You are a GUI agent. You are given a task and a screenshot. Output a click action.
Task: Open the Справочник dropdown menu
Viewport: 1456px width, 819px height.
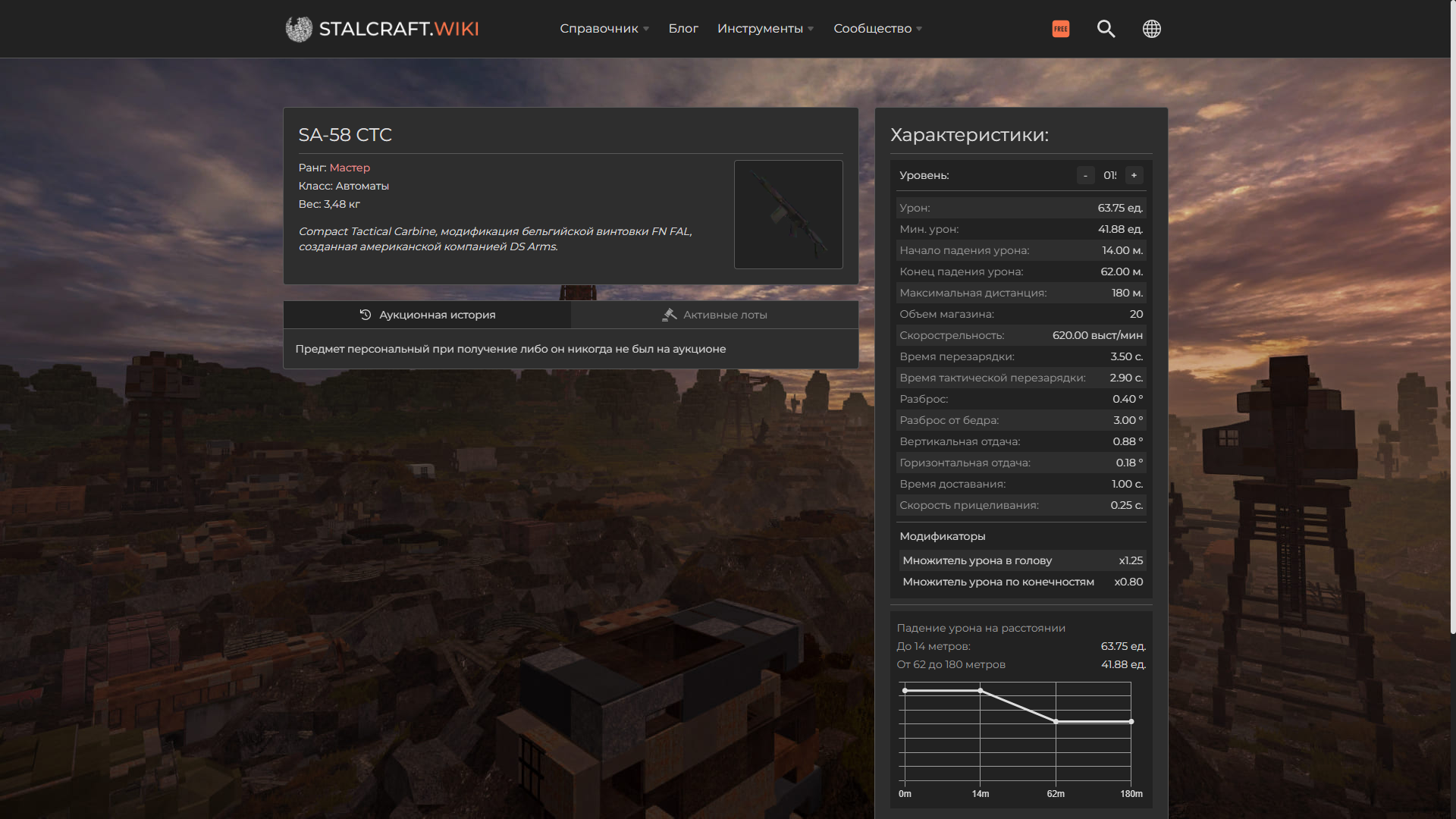[x=604, y=29]
